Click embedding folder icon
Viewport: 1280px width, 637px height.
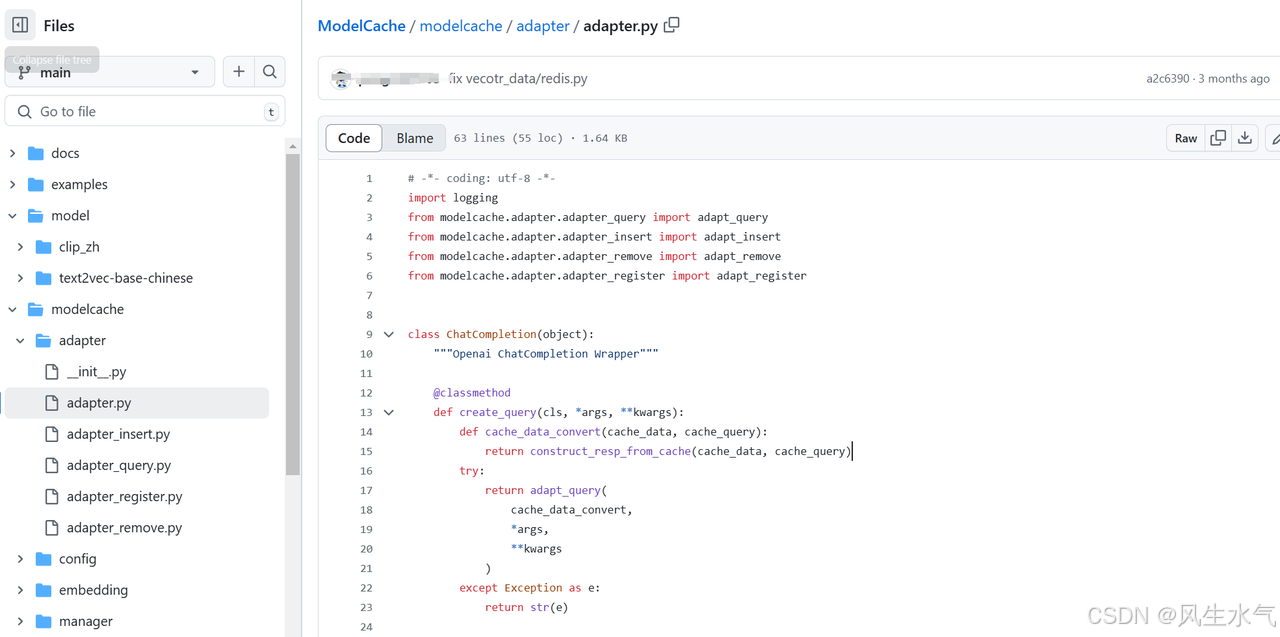pyautogui.click(x=43, y=590)
